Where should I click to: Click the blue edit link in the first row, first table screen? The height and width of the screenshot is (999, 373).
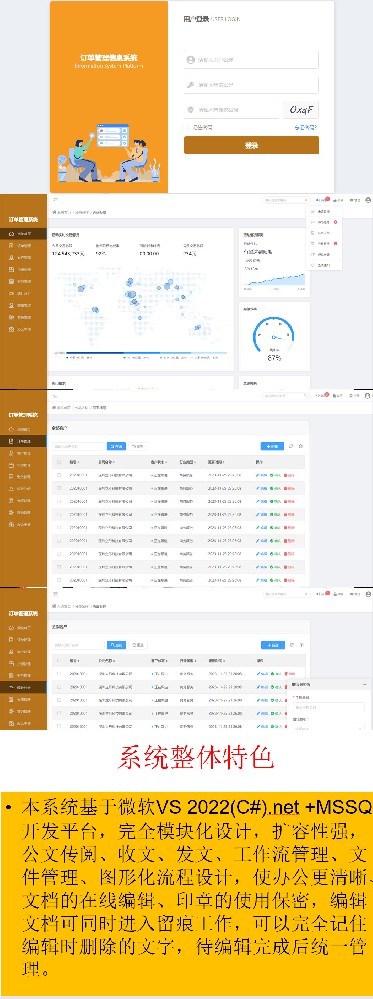[x=261, y=475]
